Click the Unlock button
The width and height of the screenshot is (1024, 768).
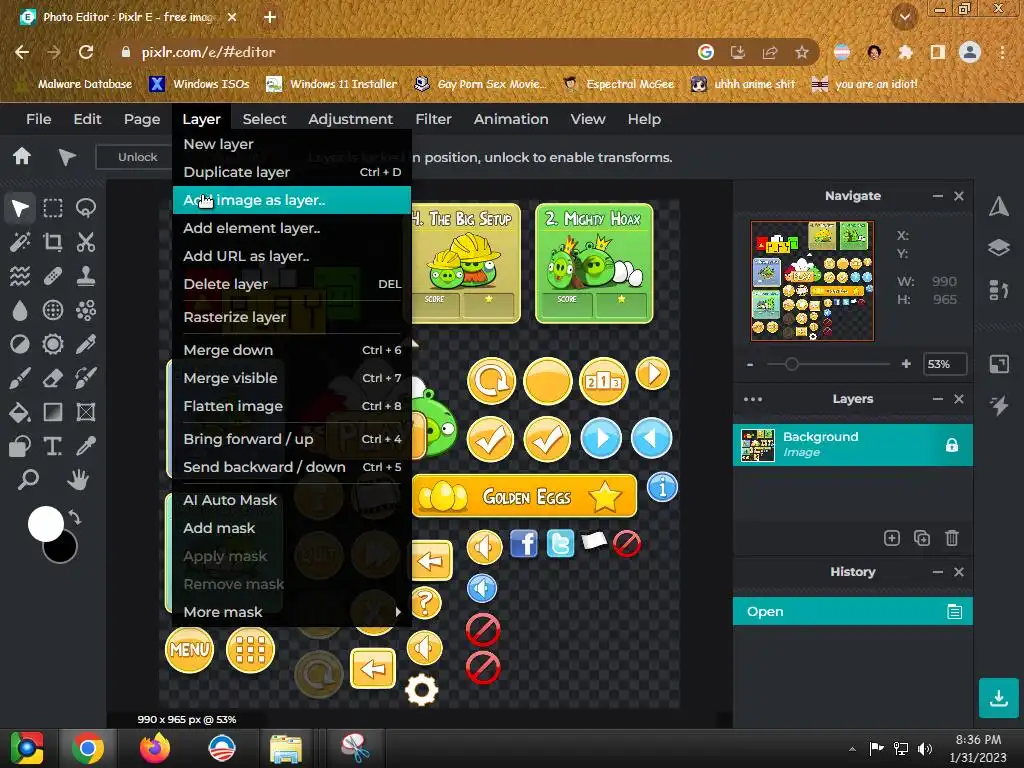click(137, 157)
